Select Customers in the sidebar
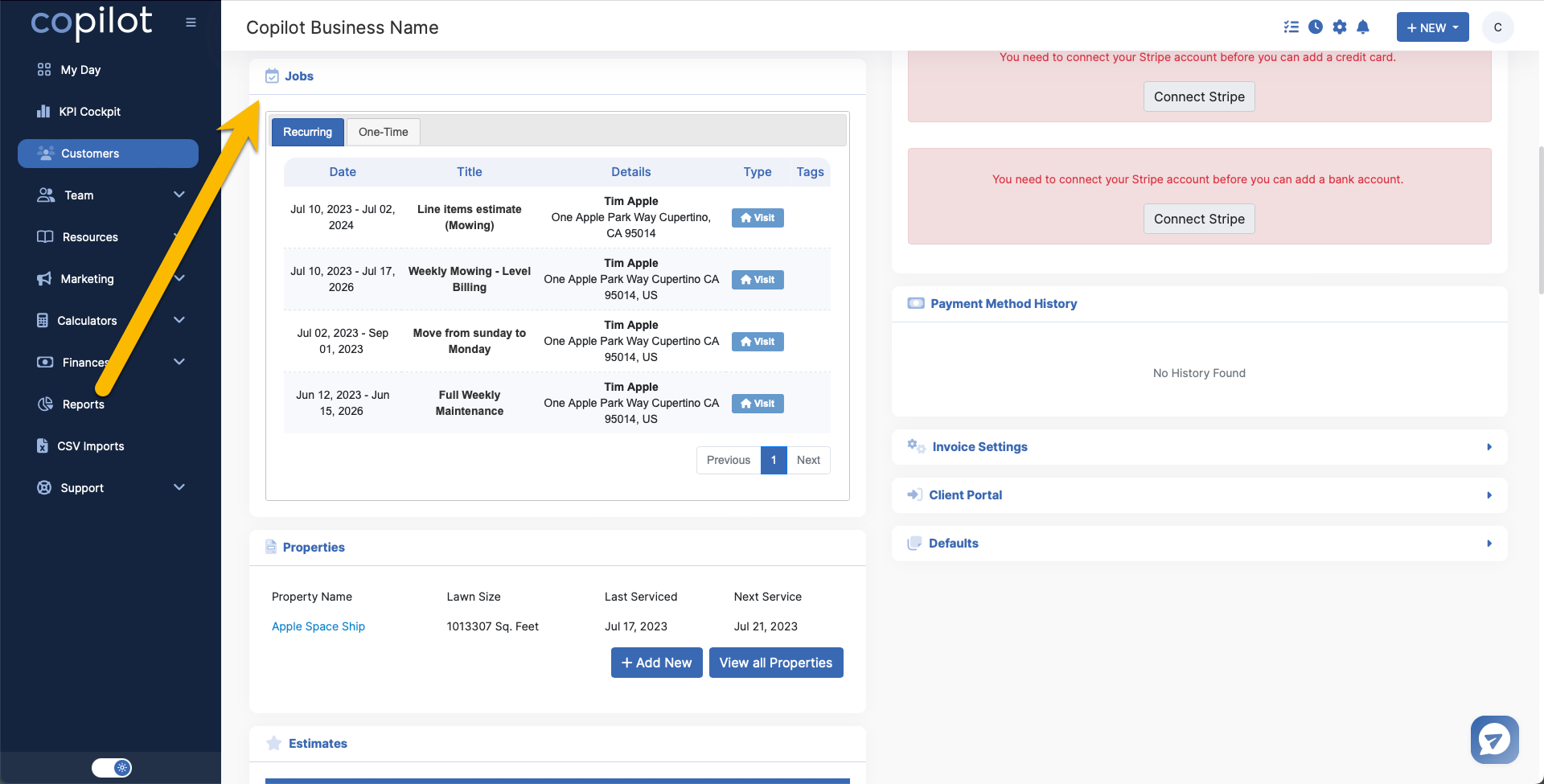Screen dimensions: 1544x784 point(108,154)
